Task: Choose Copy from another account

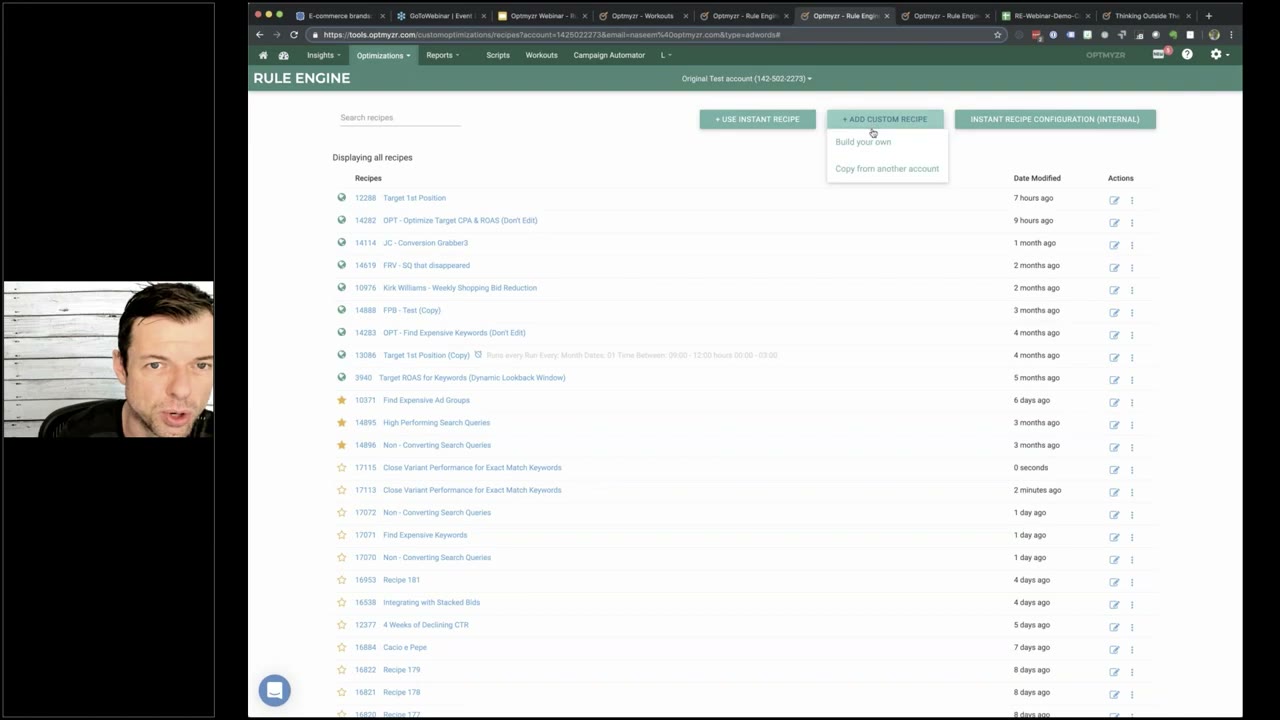Action: click(x=887, y=169)
